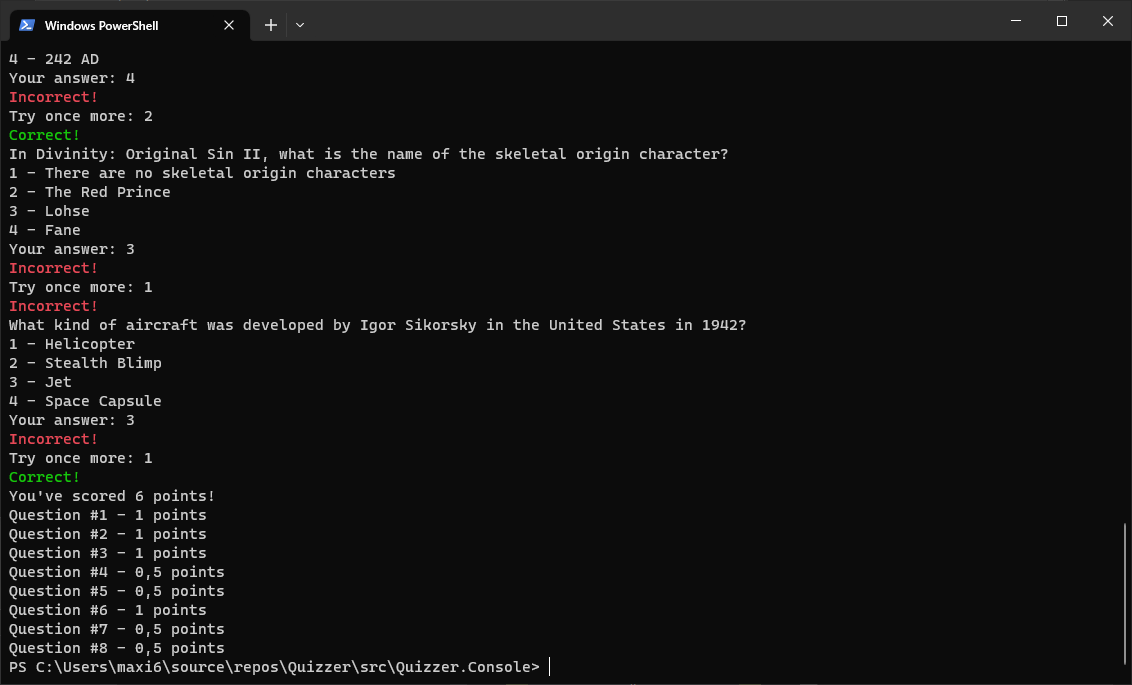Viewport: 1132px width, 685px height.
Task: Expand the new tab profile dropdown
Action: [x=300, y=25]
